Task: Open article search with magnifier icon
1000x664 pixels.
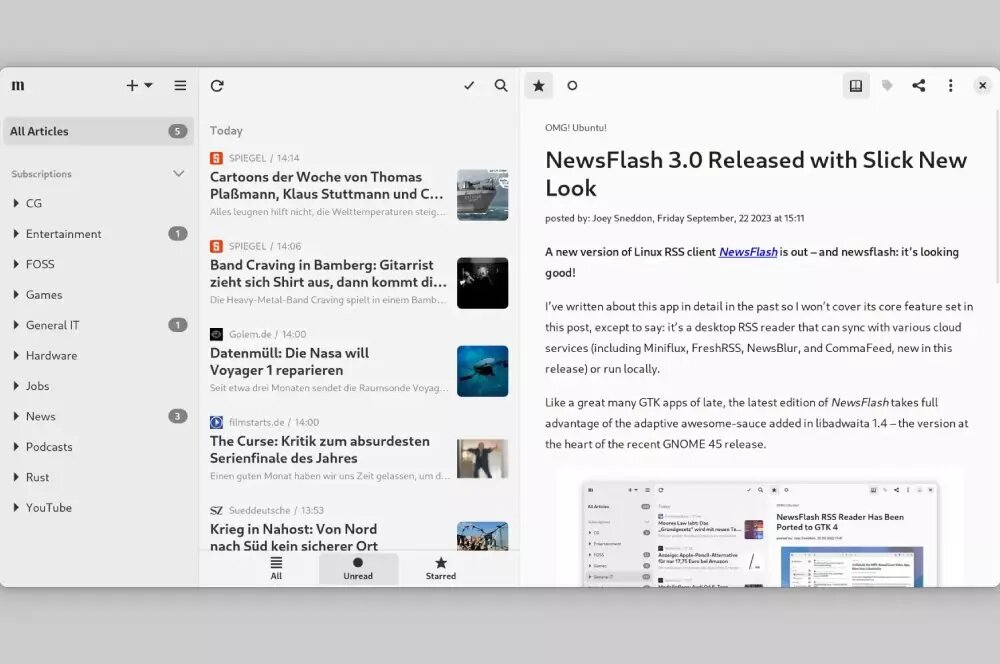Action: click(501, 85)
